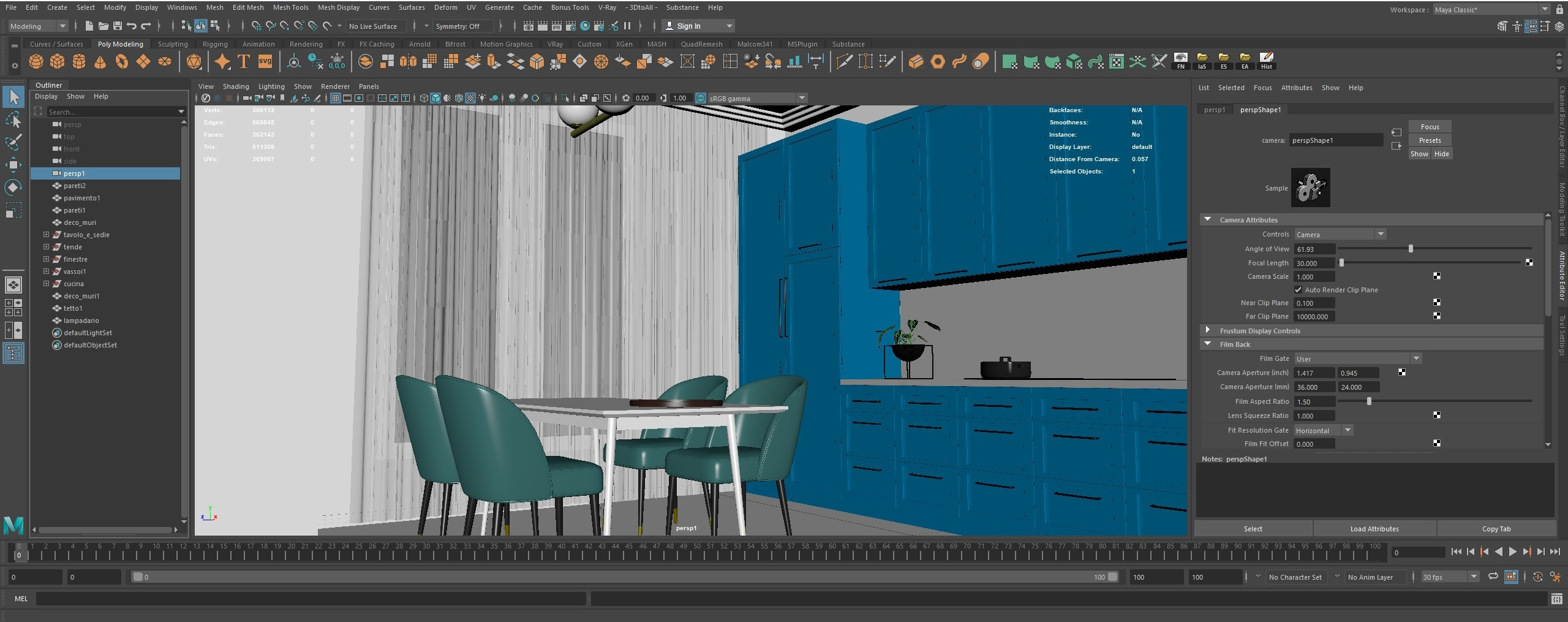Click the Open scene folder icon

click(x=103, y=26)
